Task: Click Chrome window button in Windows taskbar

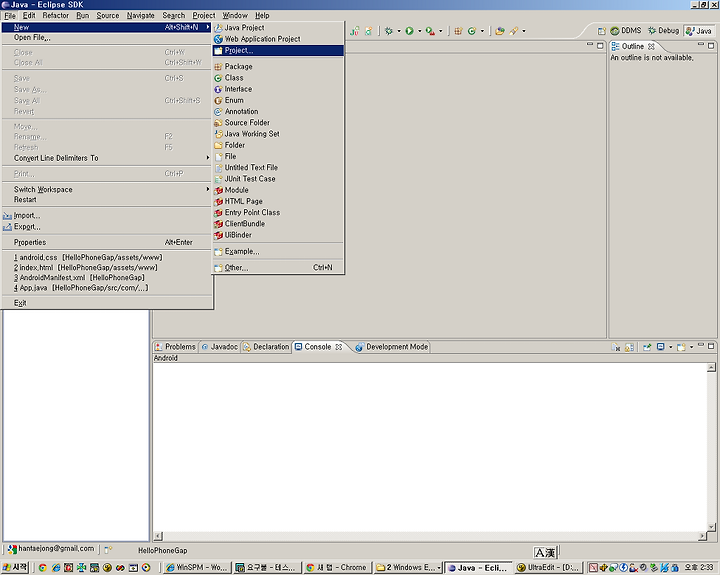Action: (337, 568)
